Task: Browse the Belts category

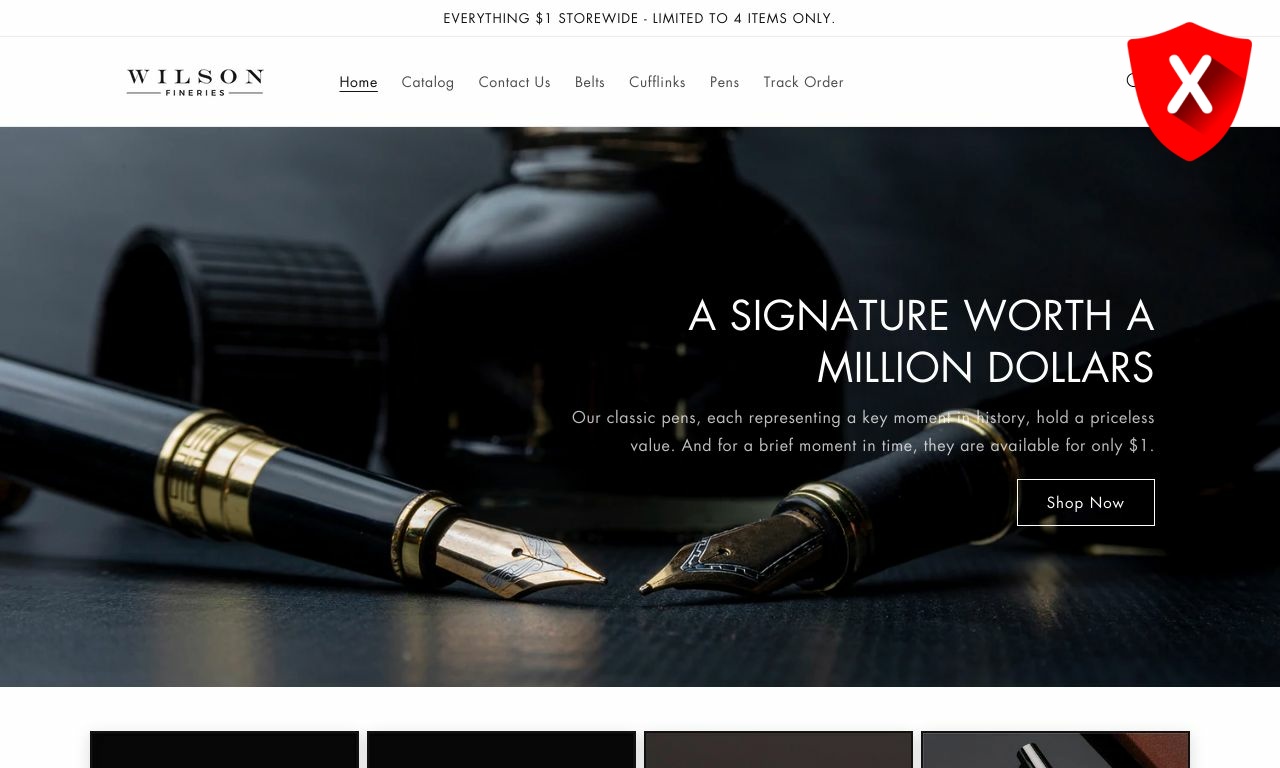Action: 590,82
